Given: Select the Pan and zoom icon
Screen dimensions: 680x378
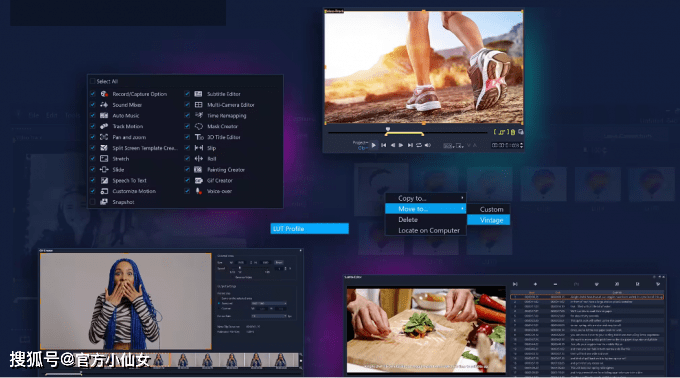Looking at the screenshot, I should point(104,137).
